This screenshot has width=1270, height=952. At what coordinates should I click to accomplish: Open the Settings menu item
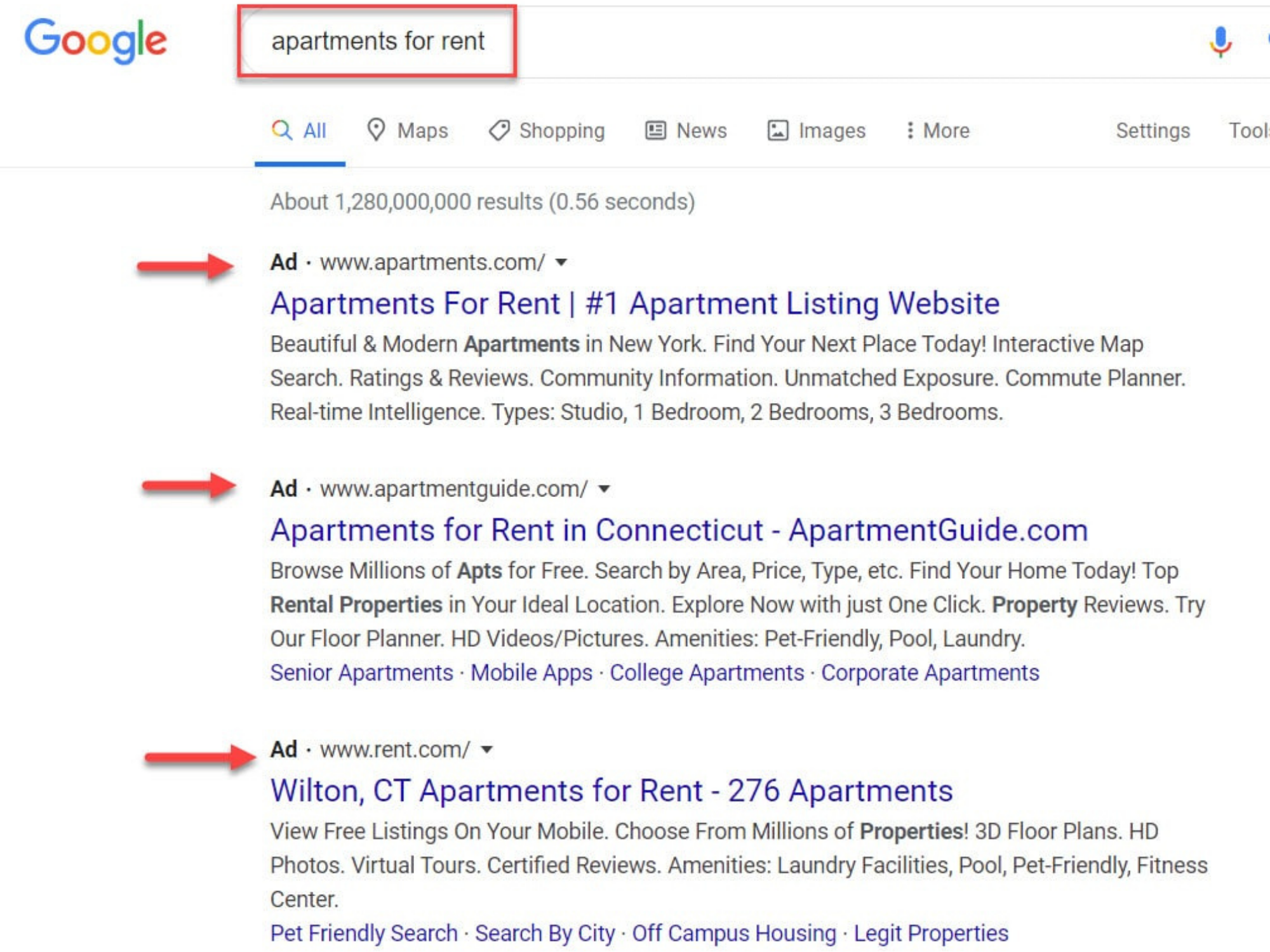click(1153, 131)
